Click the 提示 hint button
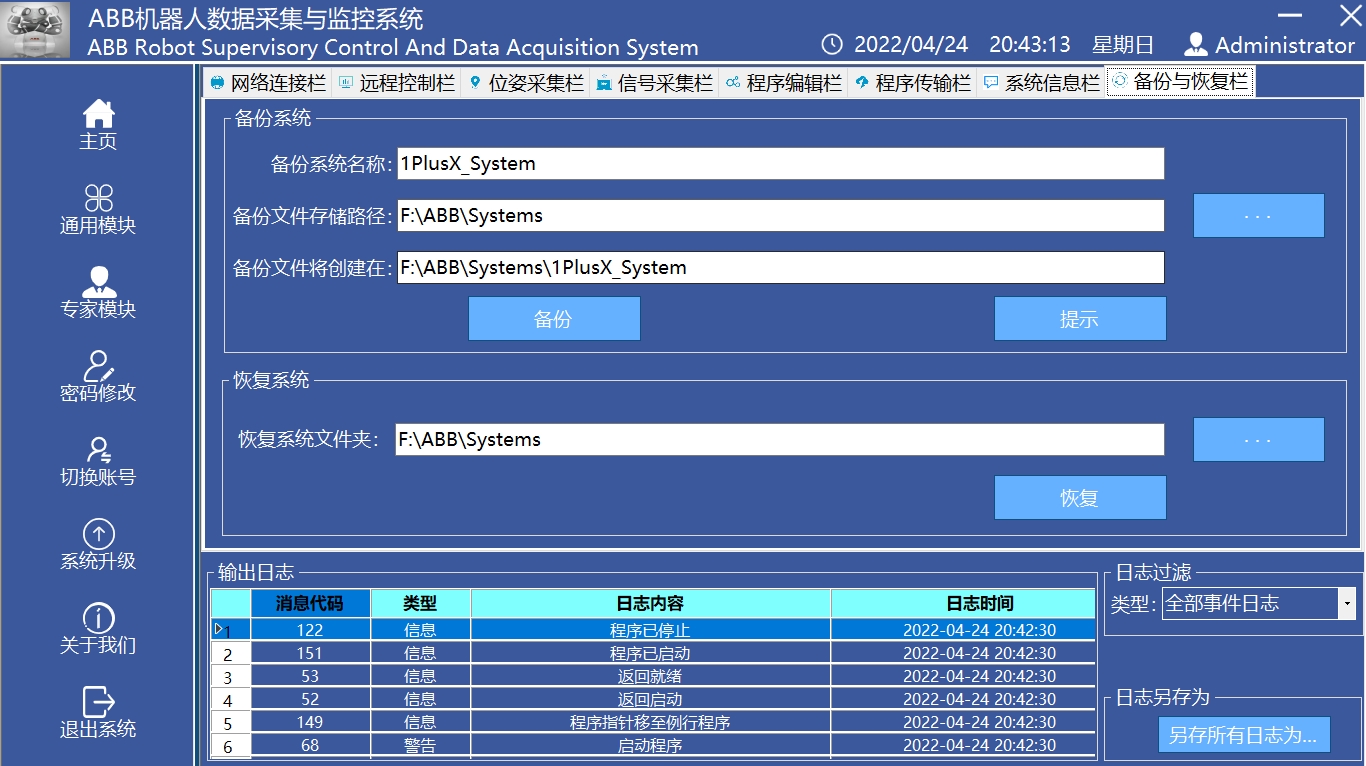This screenshot has height=766, width=1366. click(1080, 319)
